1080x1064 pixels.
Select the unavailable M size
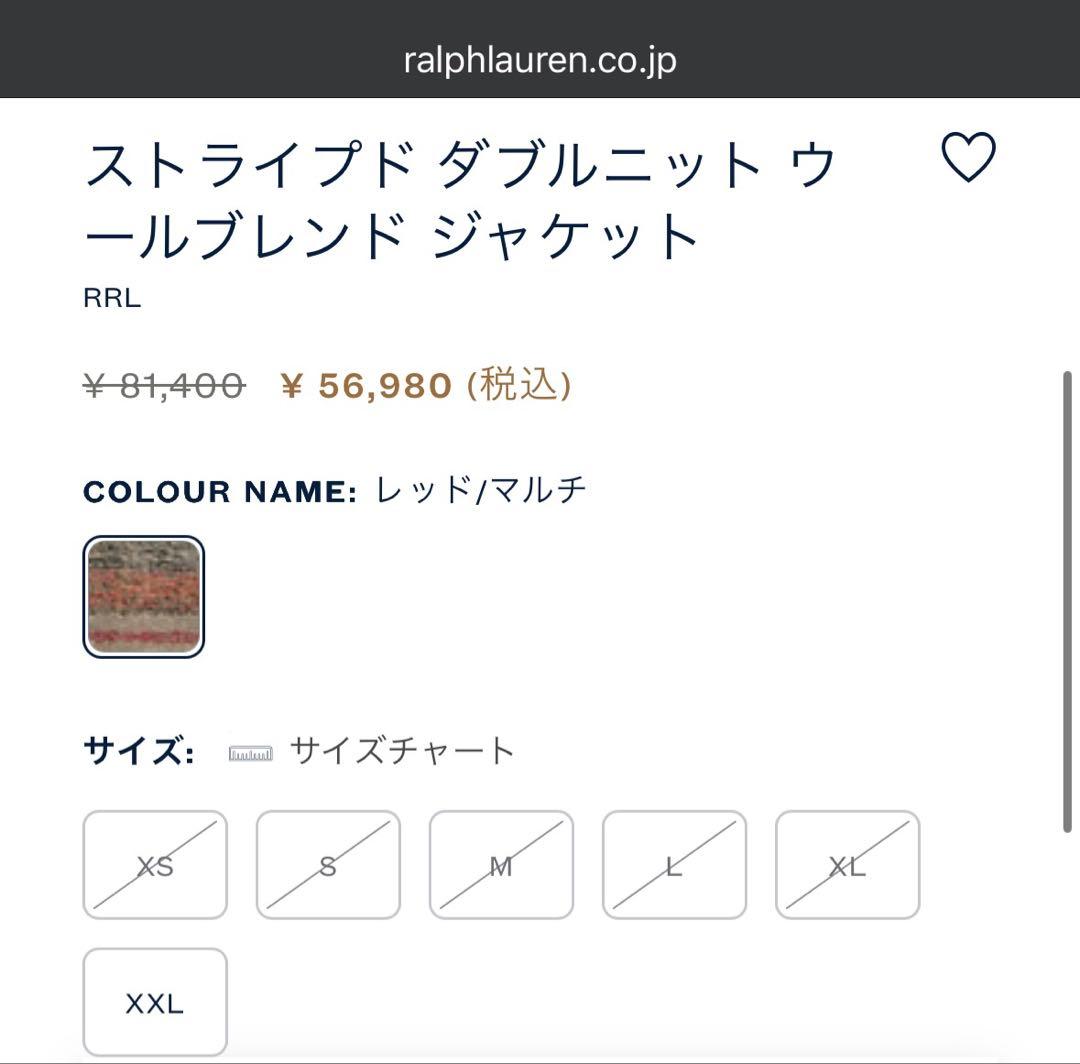point(501,865)
